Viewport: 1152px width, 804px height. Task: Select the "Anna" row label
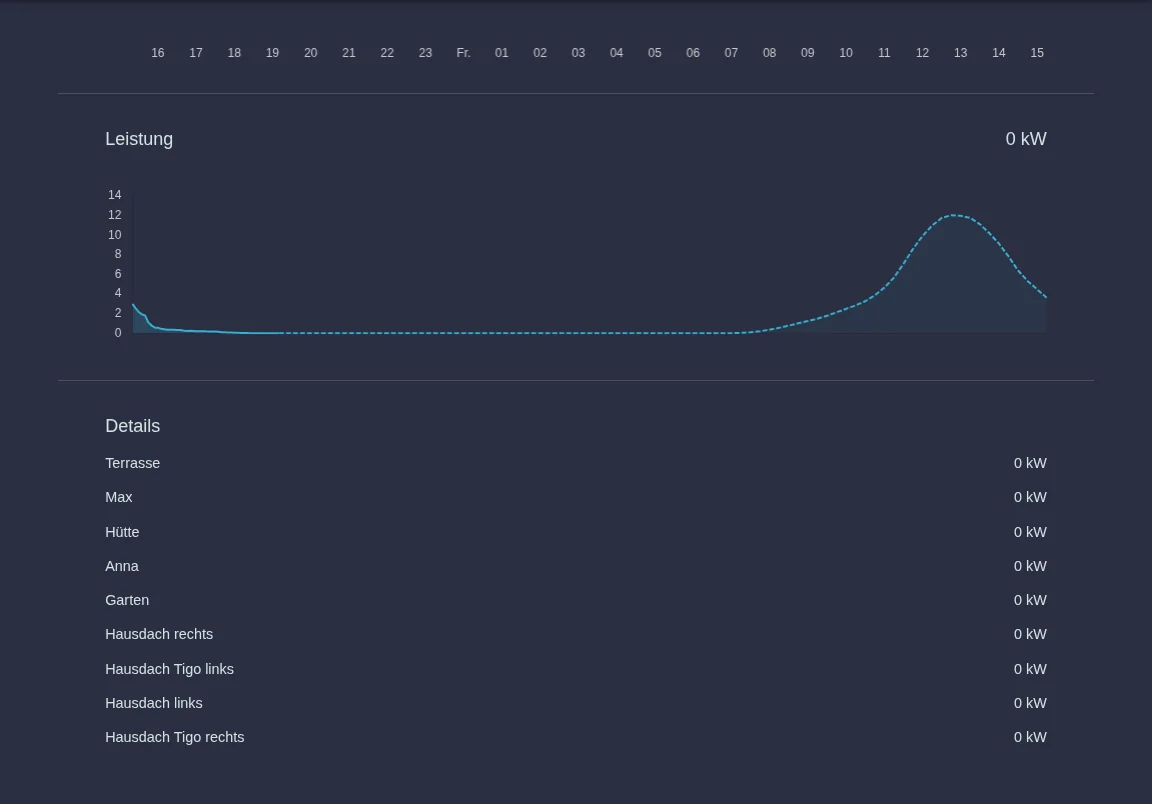[x=122, y=566]
